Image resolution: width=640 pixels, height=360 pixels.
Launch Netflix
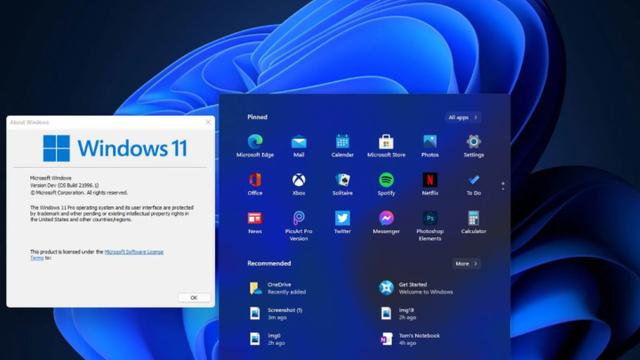click(x=430, y=184)
